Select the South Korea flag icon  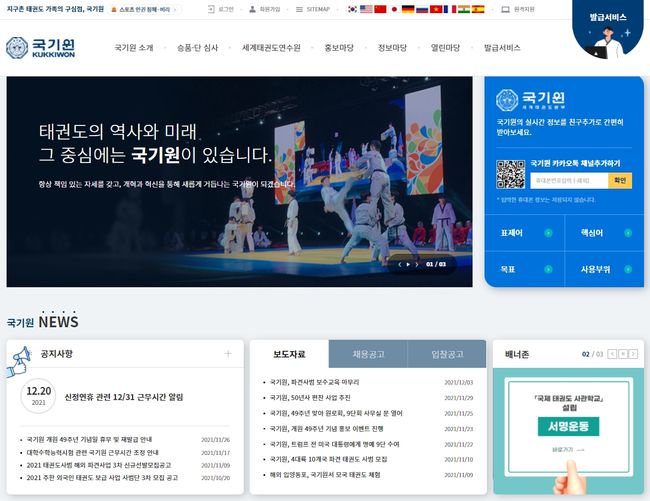(352, 9)
